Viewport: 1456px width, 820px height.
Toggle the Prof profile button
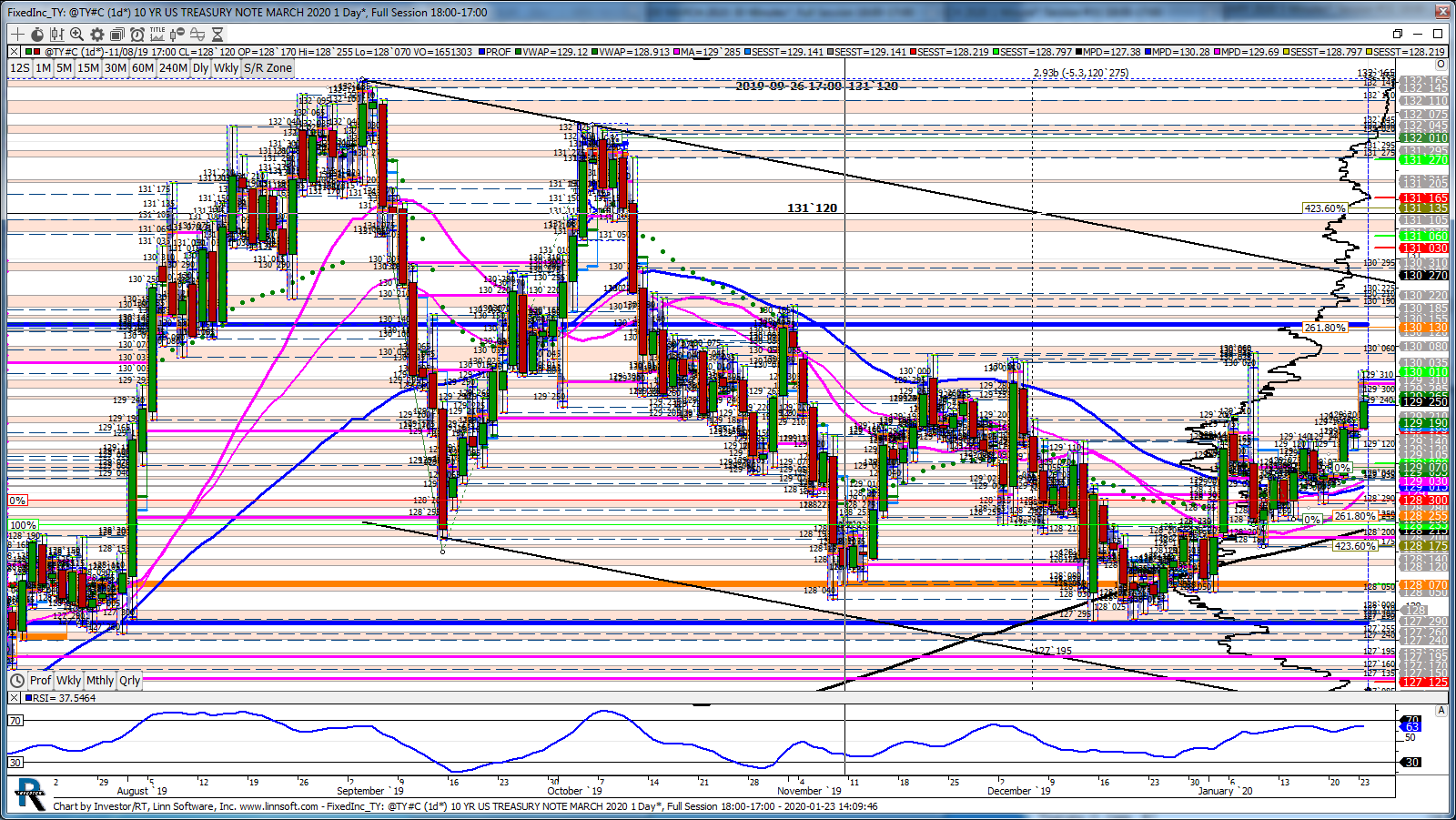point(41,680)
